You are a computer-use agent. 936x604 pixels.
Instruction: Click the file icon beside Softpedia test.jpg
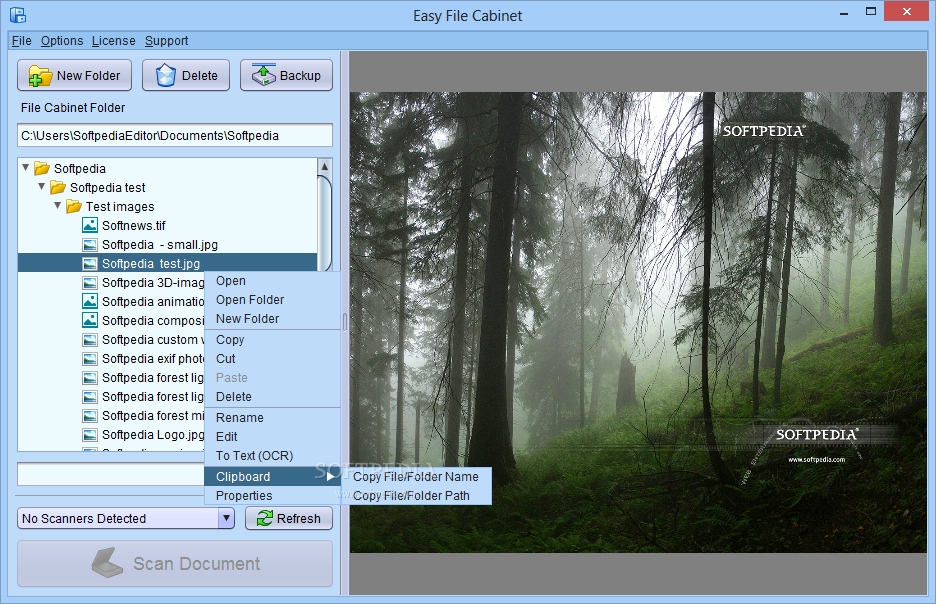pyautogui.click(x=90, y=264)
